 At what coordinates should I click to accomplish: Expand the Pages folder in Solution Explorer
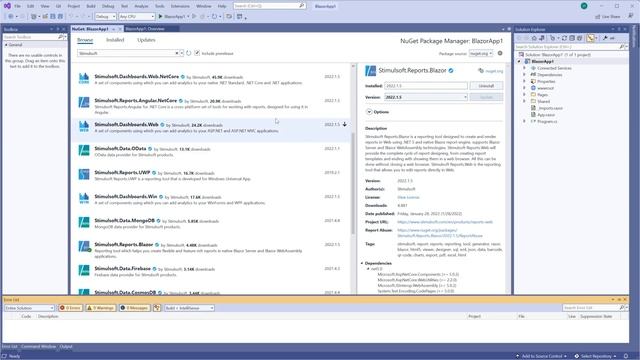tap(524, 95)
